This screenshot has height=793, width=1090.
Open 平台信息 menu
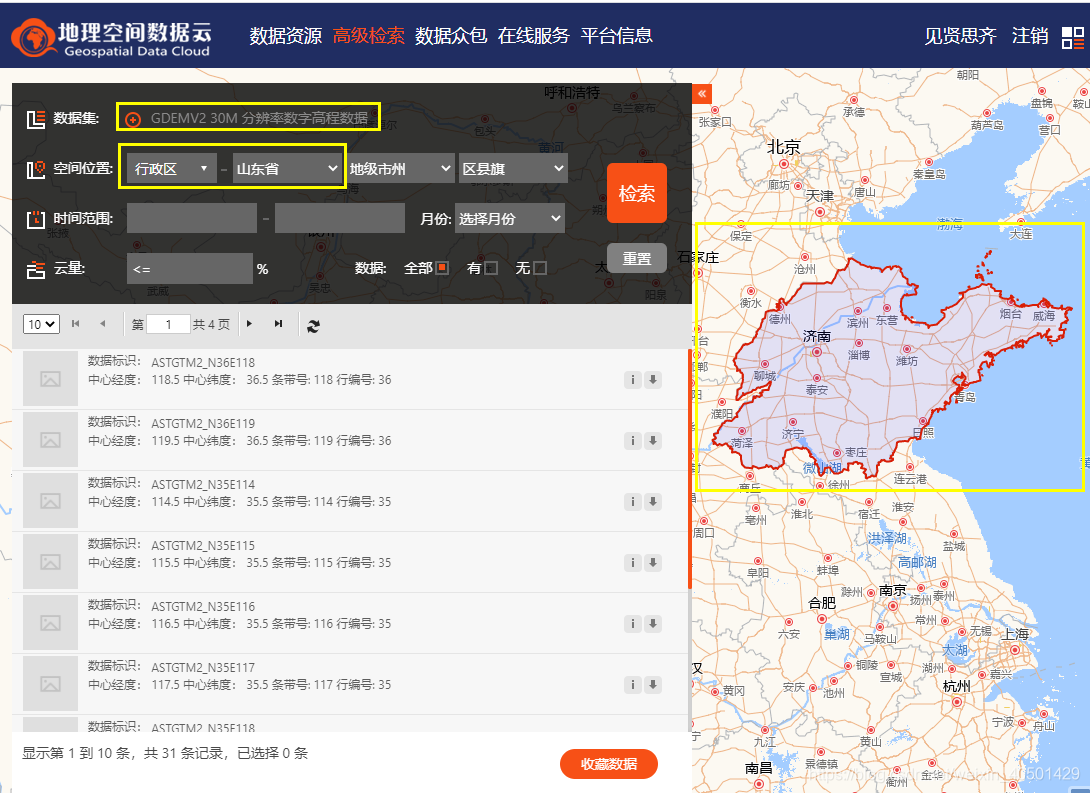click(617, 35)
